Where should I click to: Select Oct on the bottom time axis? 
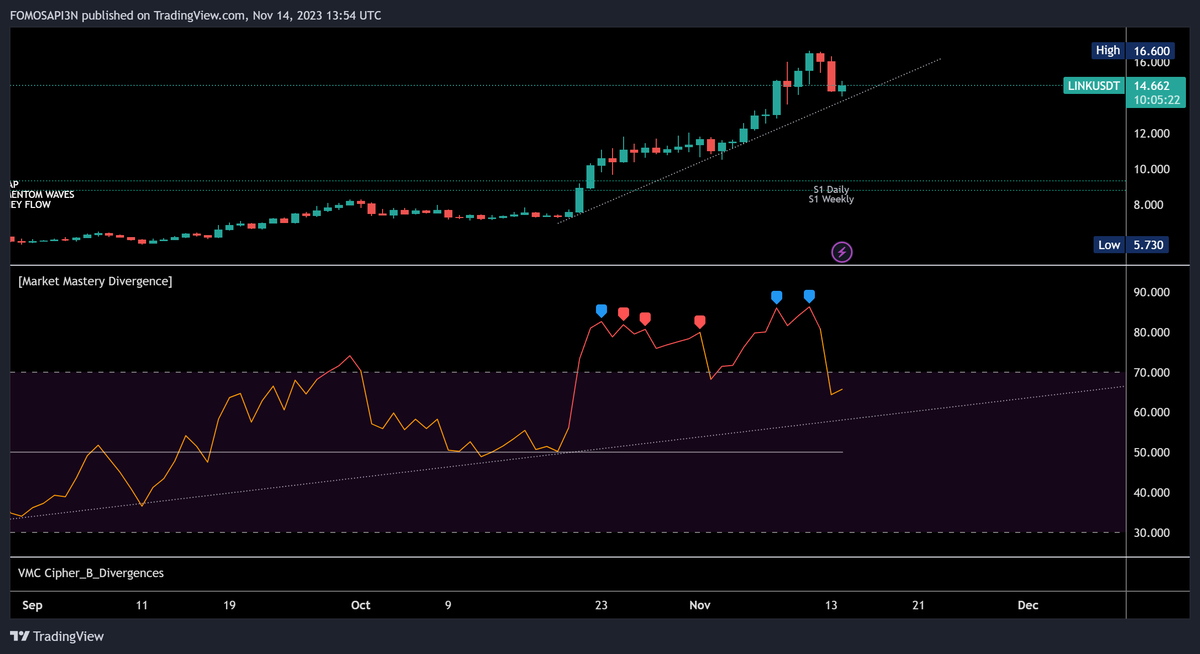tap(360, 605)
